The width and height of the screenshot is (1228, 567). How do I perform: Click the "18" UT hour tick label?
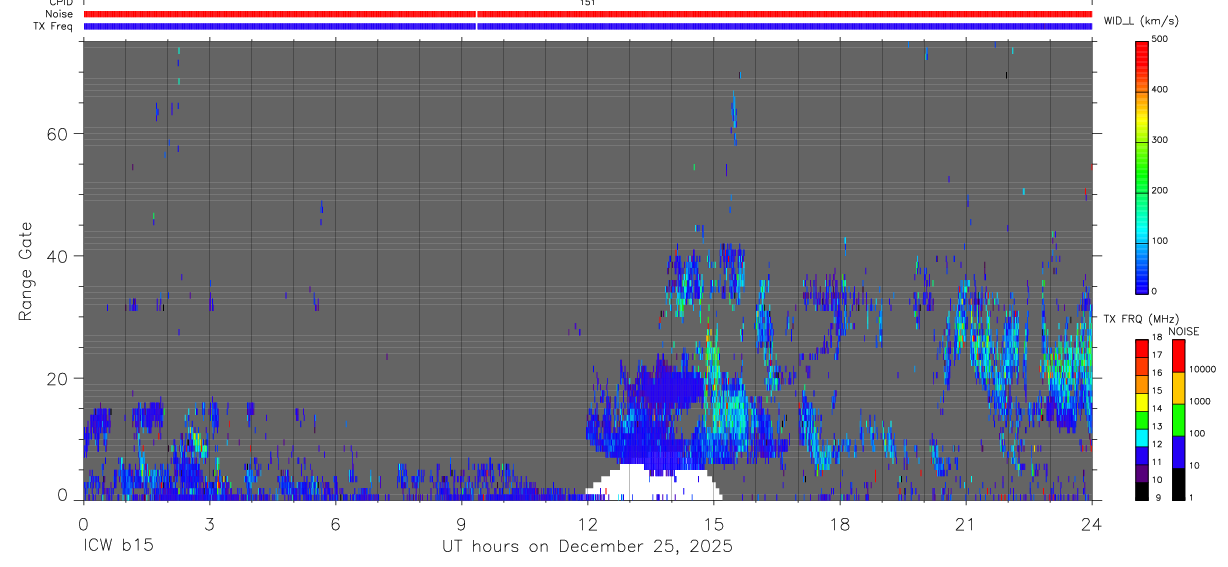coord(840,523)
